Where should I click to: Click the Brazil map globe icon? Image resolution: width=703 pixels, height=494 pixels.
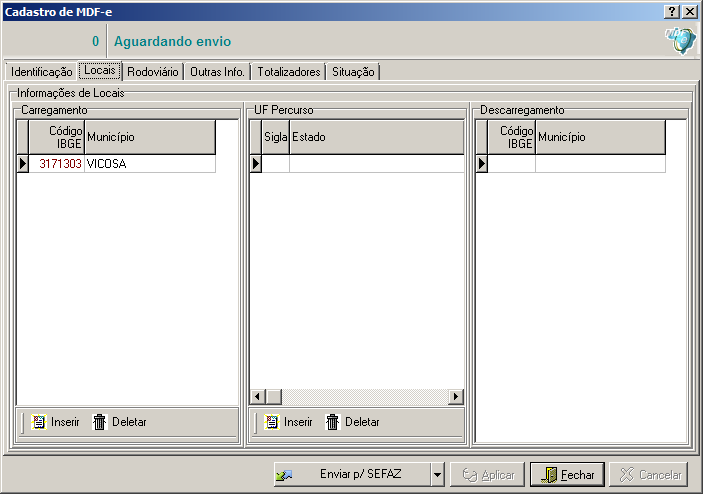680,41
